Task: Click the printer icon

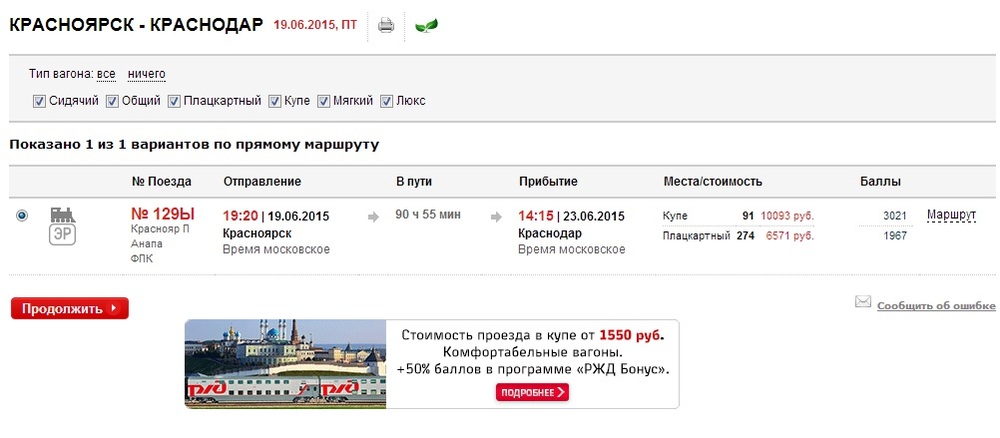Action: (x=386, y=26)
